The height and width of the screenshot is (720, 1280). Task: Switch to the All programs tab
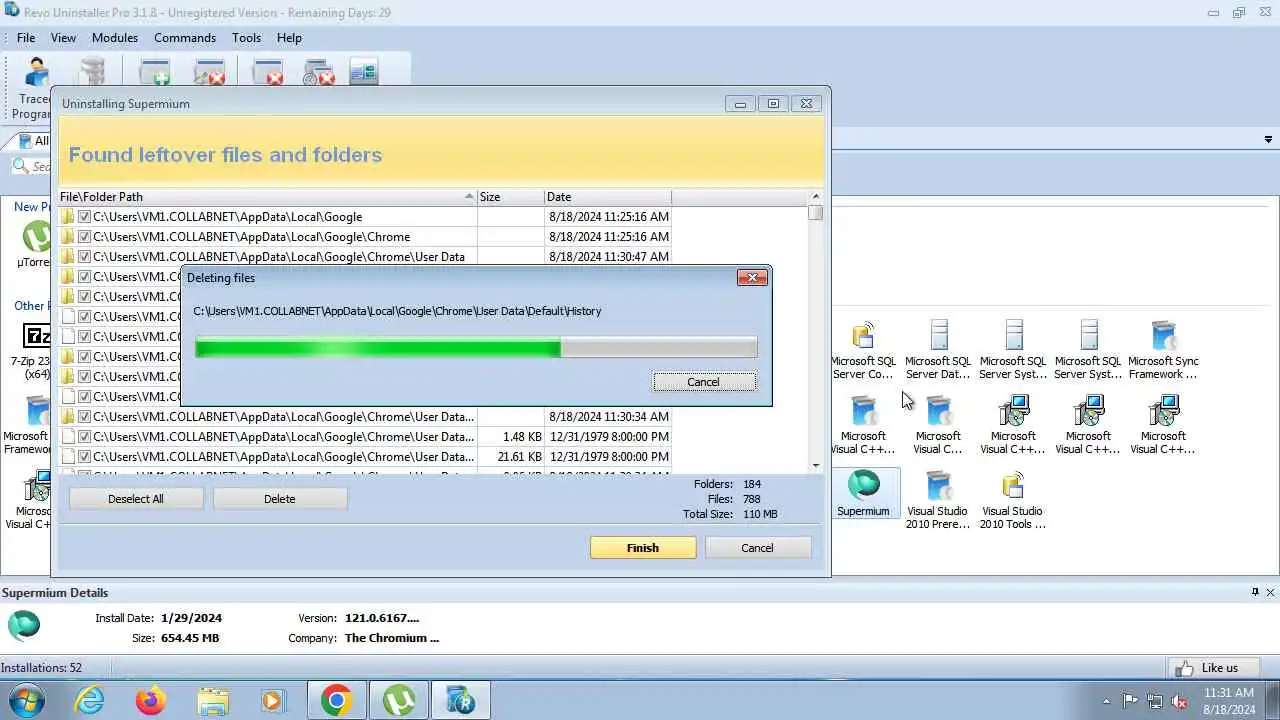[x=34, y=141]
